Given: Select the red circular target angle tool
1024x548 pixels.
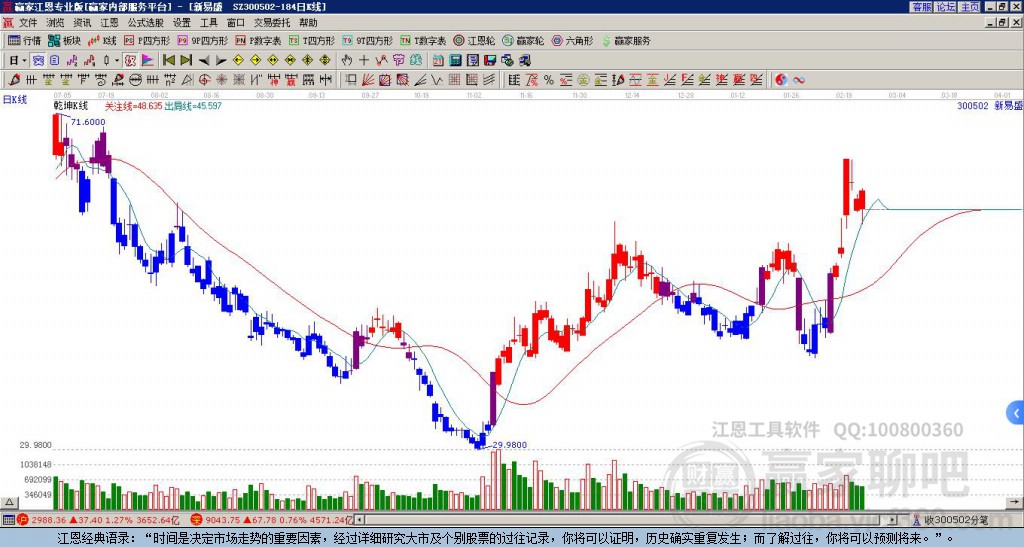Looking at the screenshot, I should (x=204, y=80).
